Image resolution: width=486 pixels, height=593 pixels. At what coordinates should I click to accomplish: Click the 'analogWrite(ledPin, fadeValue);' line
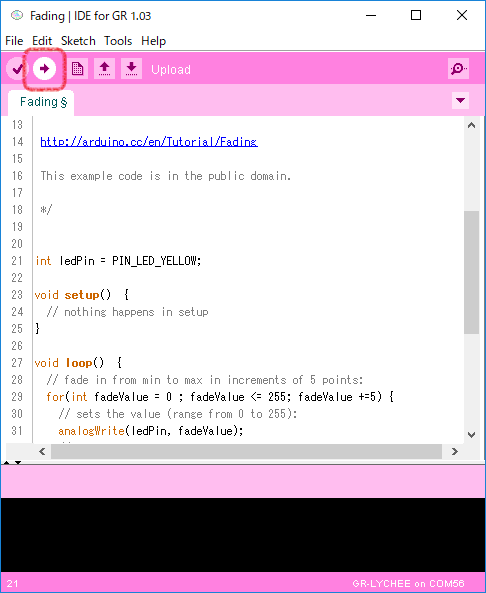151,431
